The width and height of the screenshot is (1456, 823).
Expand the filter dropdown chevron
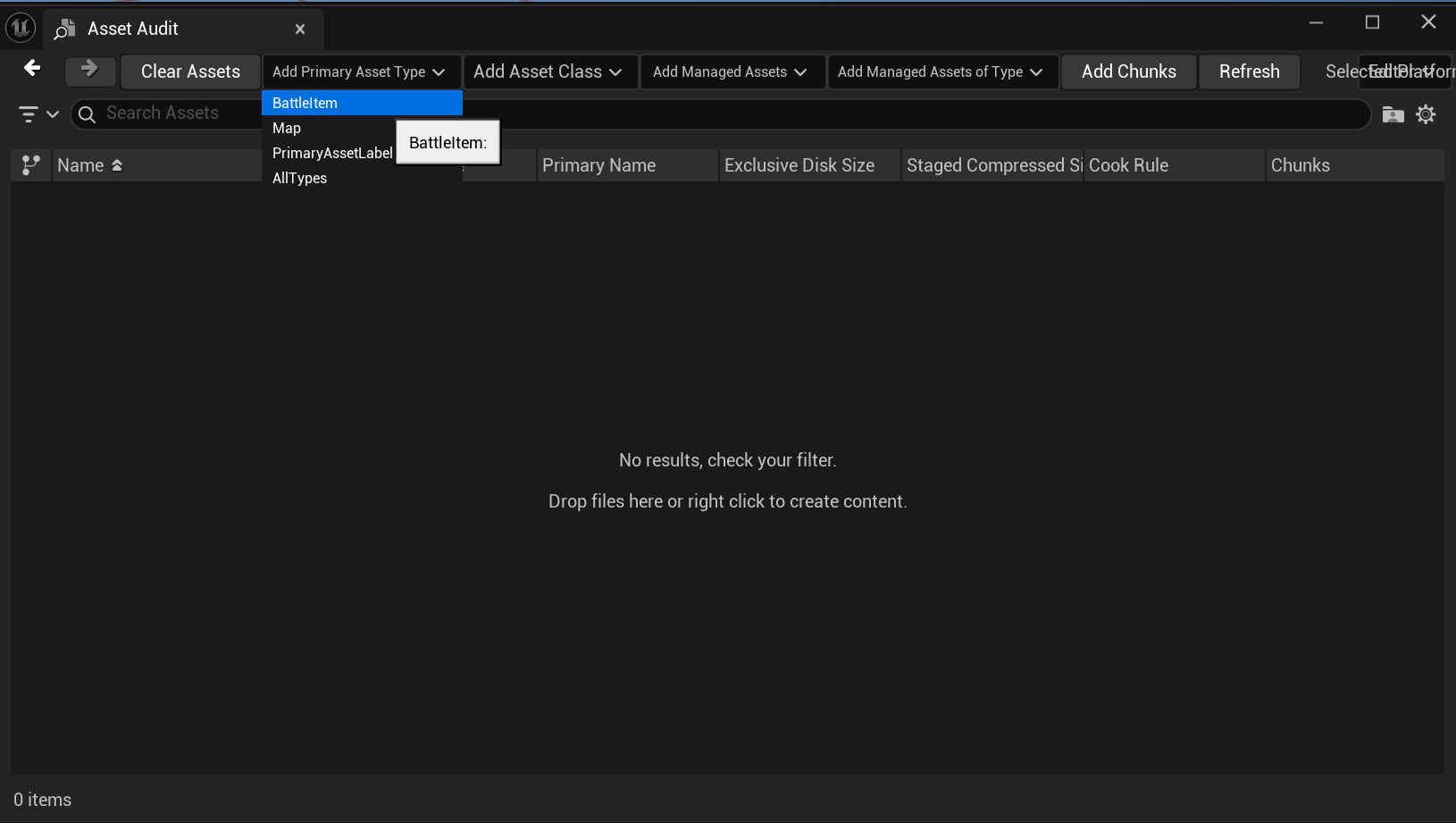53,113
